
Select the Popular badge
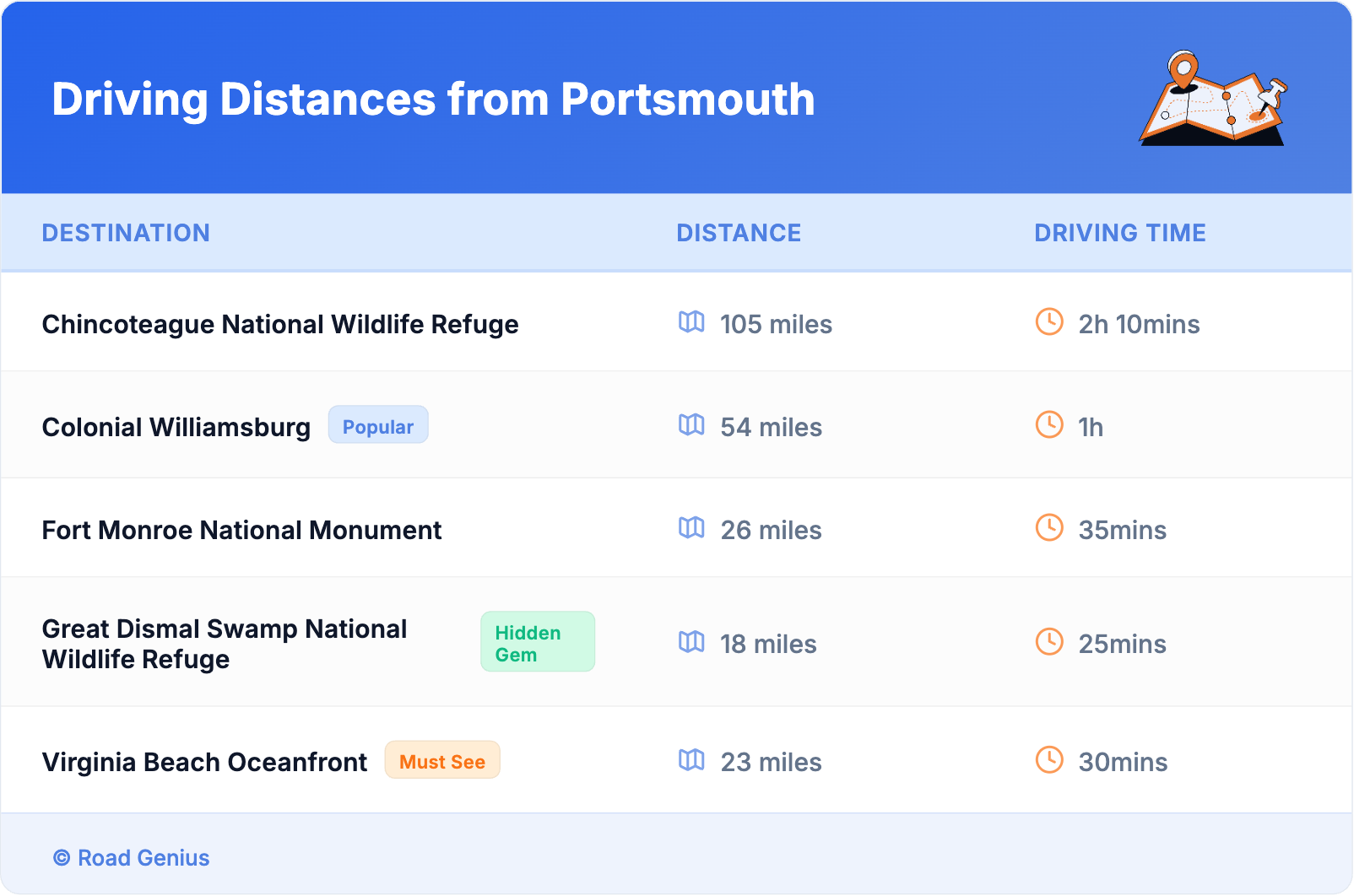click(x=377, y=425)
